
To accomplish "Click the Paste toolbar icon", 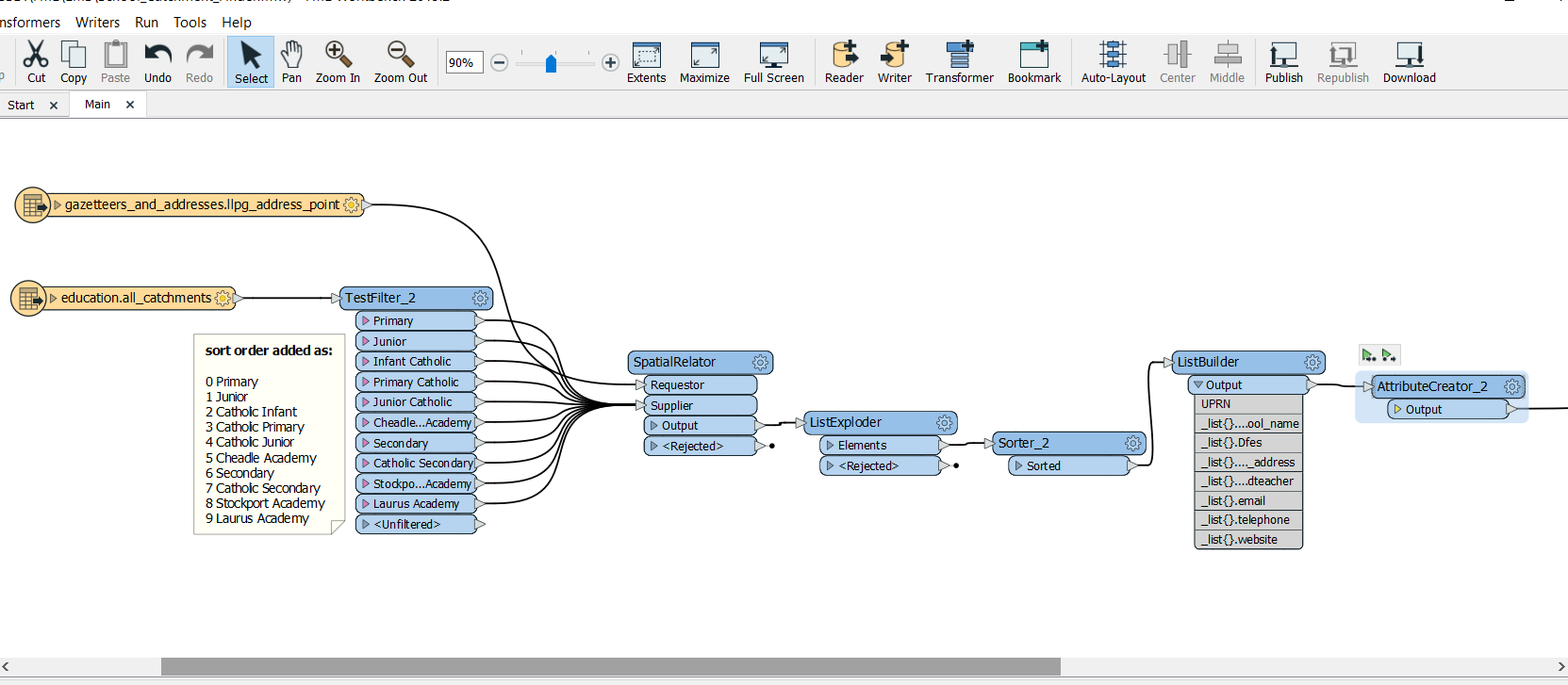I will coord(115,62).
